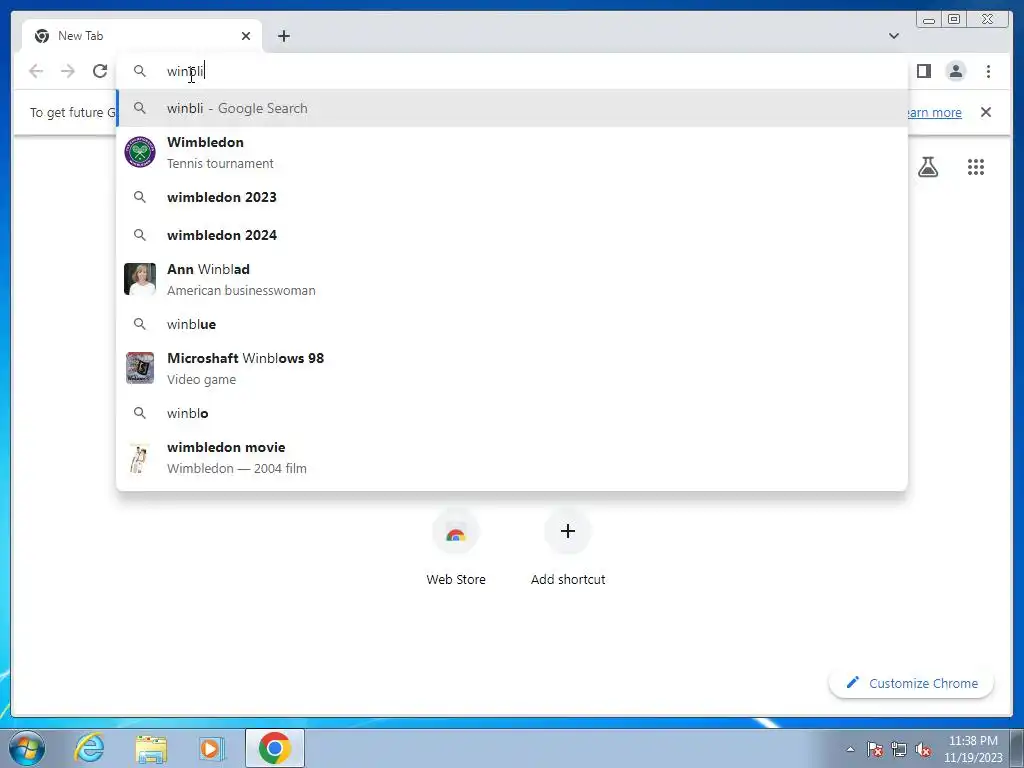Open Chrome's three-dot menu
Screen dimensions: 1024x768
(x=988, y=71)
